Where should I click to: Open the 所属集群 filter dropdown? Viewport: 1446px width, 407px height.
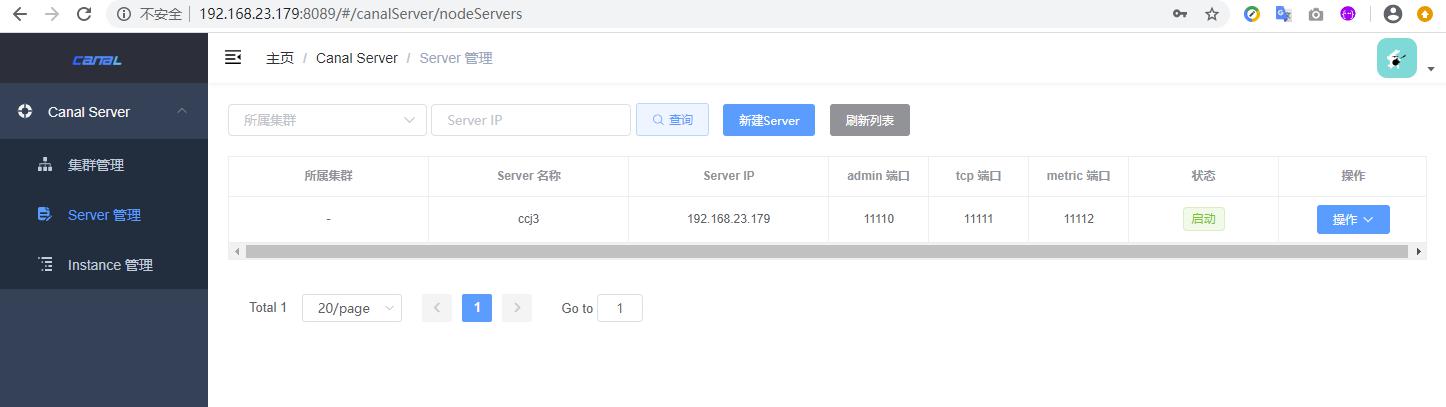(327, 120)
